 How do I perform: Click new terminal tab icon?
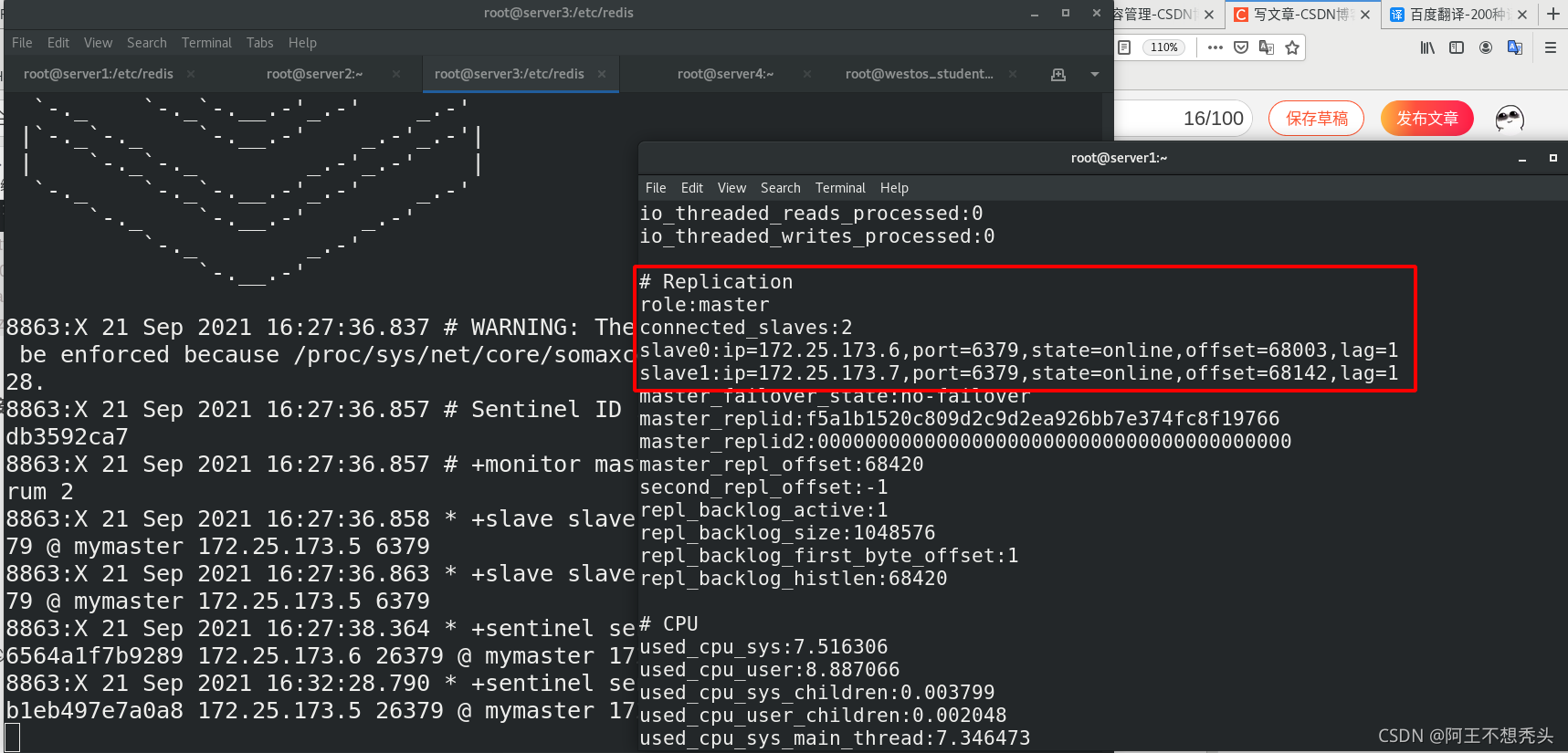pyautogui.click(x=1058, y=75)
